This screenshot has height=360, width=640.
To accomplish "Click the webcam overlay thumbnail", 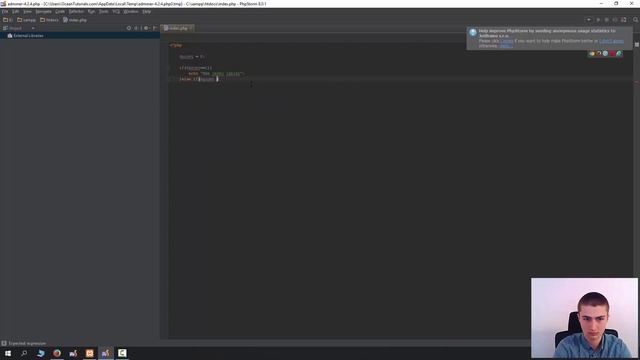I will (x=584, y=318).
